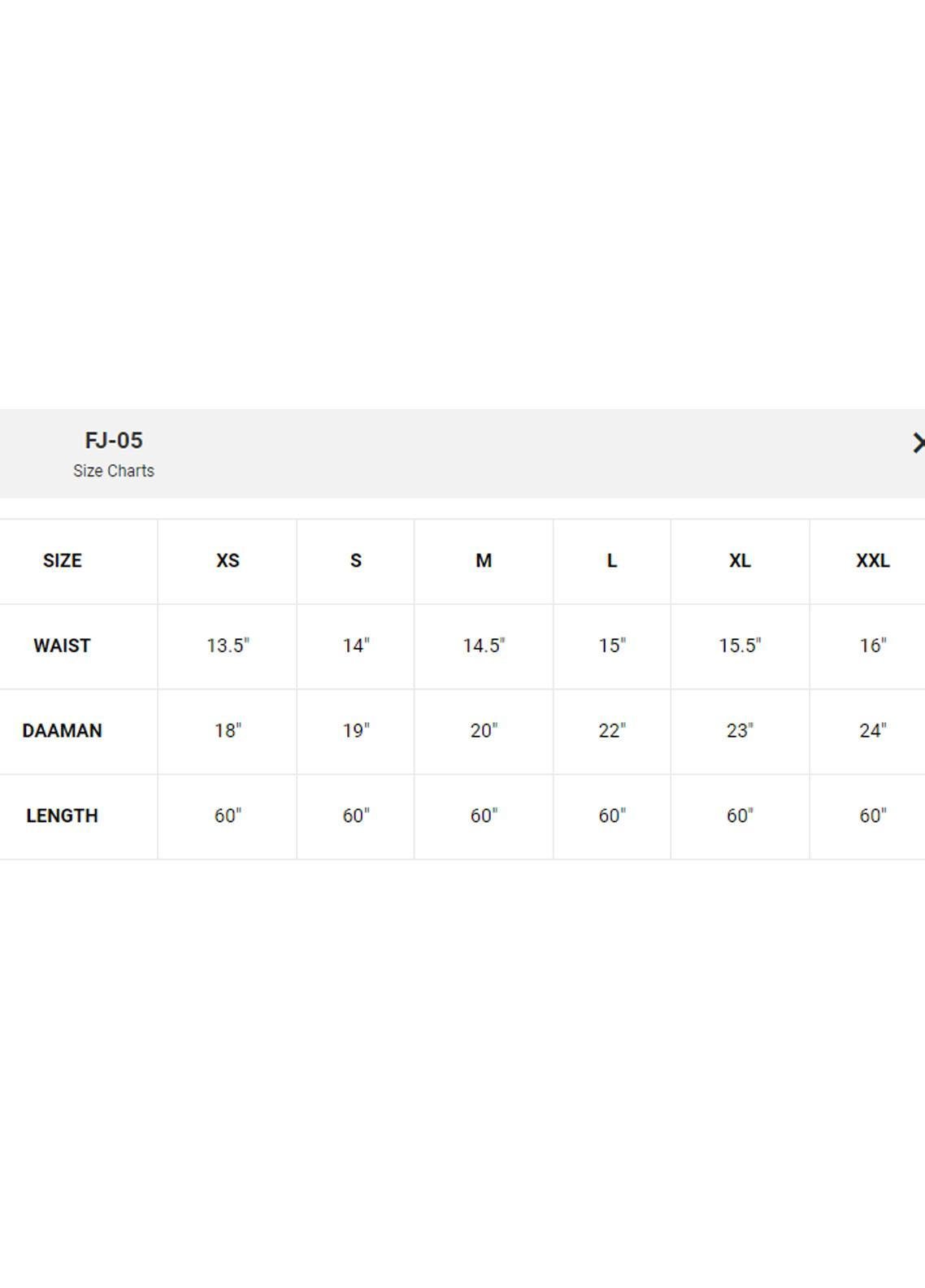
Task: Click the FJ-05 title heading
Action: (114, 441)
